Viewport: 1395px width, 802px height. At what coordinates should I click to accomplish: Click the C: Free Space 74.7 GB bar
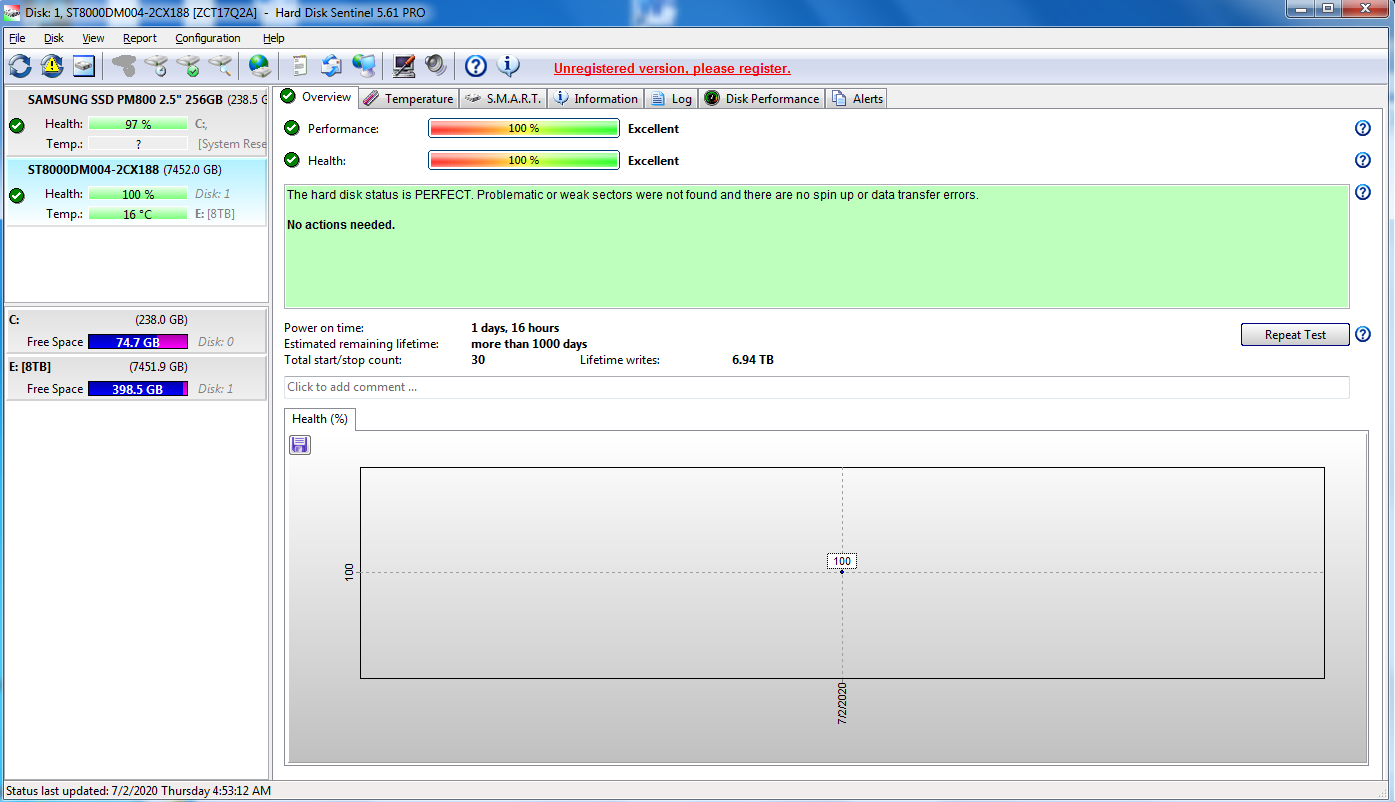point(138,341)
